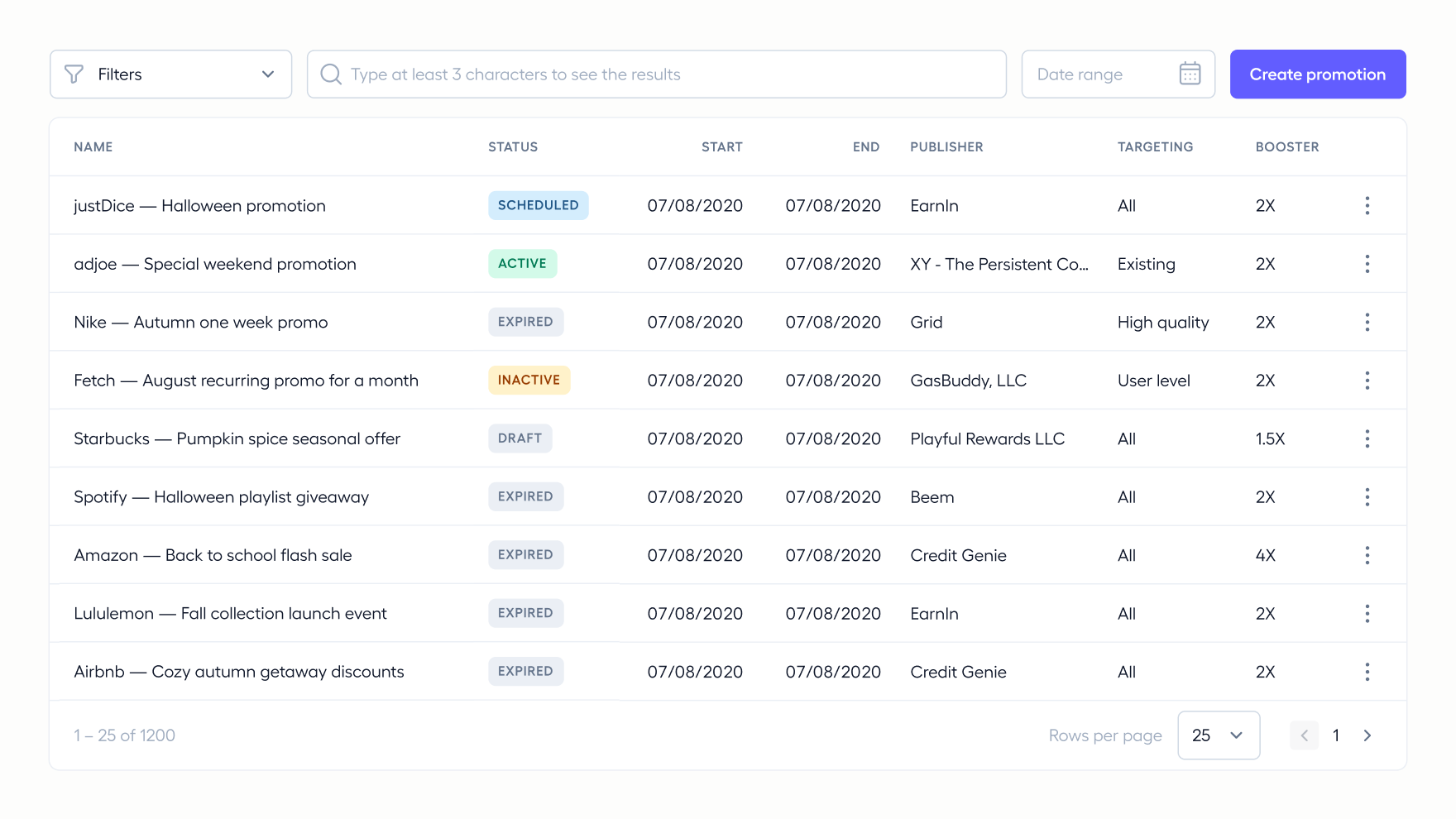Open kebab menu for Lululemon Fall collection

1367,614
